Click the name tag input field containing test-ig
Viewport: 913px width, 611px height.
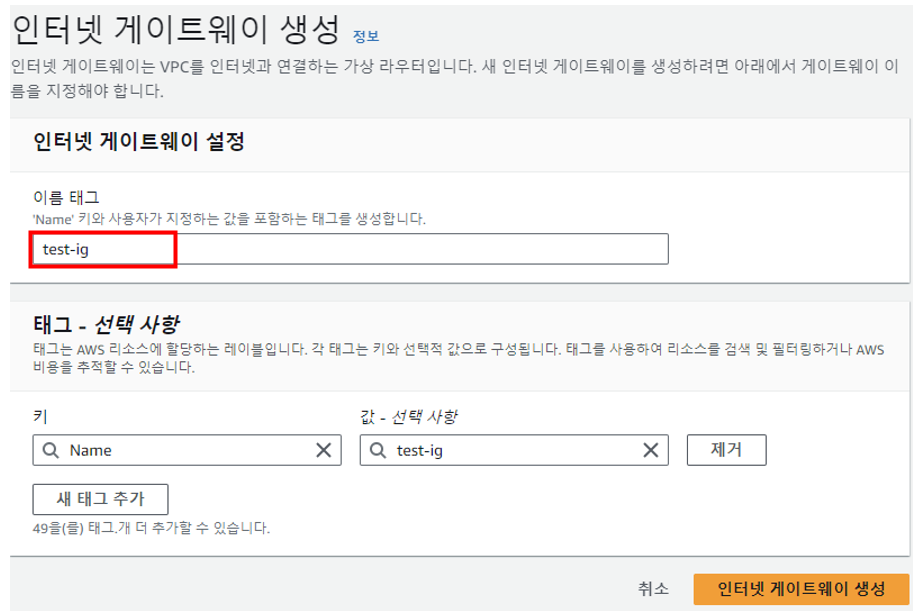350,249
